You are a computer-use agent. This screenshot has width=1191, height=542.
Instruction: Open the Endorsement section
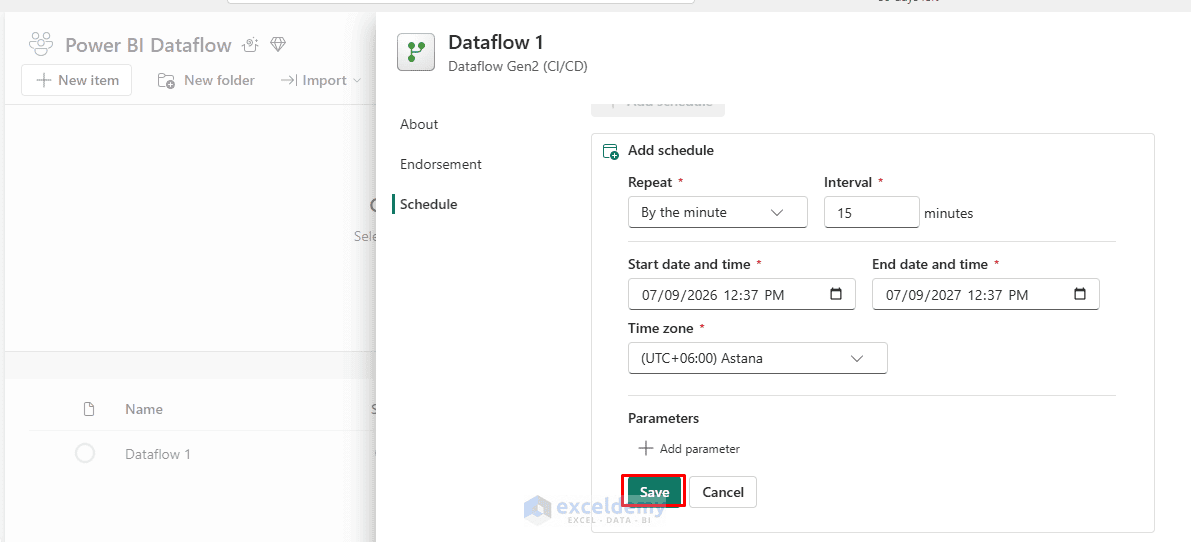click(x=441, y=164)
